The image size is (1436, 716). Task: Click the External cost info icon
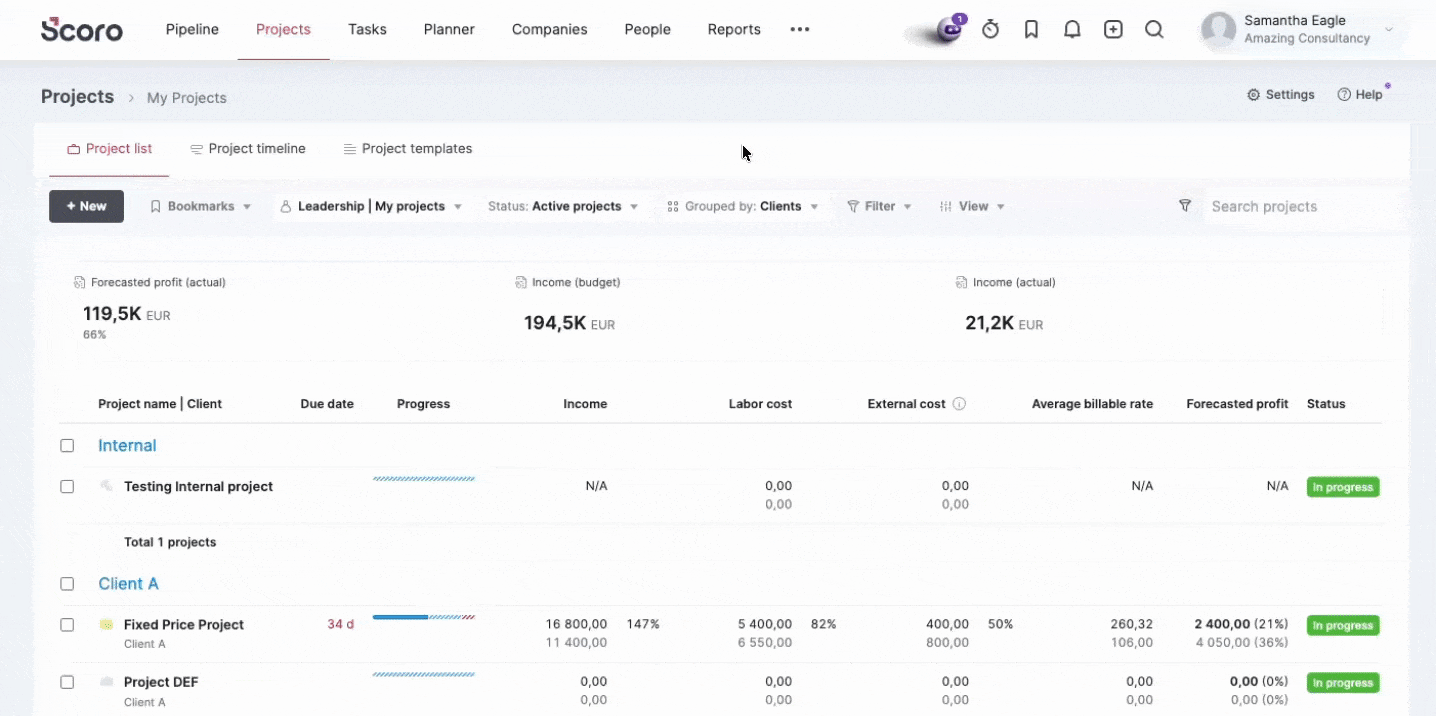pos(959,404)
